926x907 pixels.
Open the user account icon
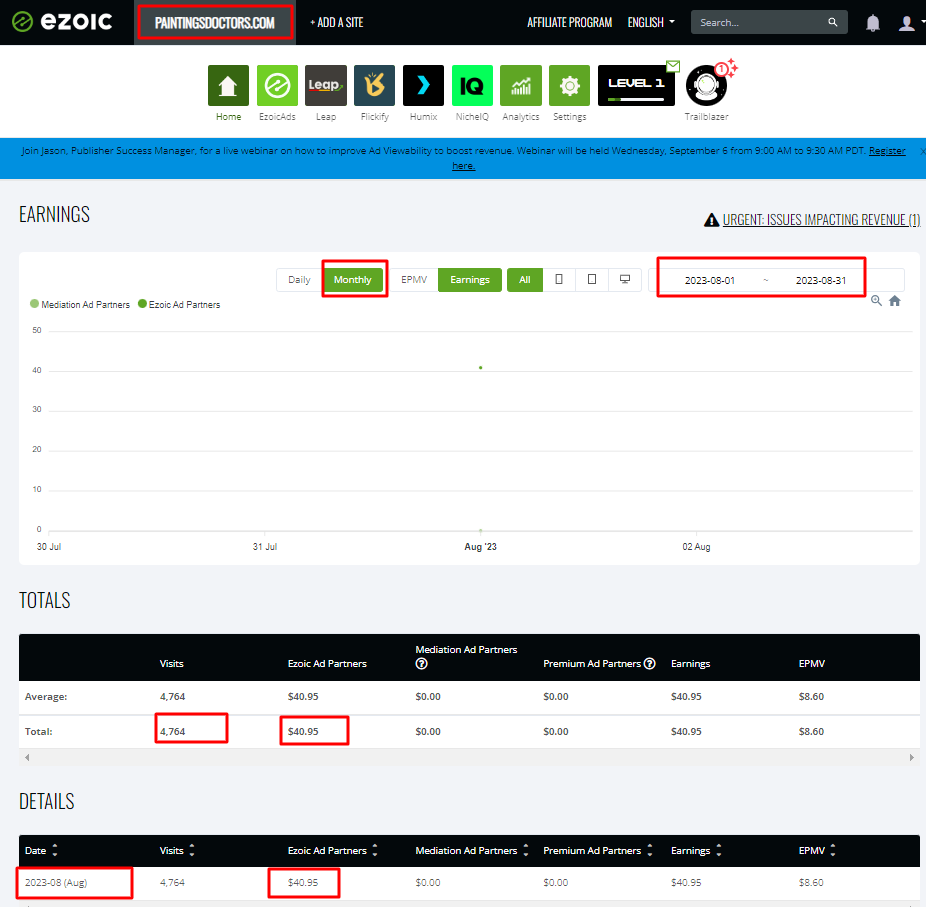[906, 23]
